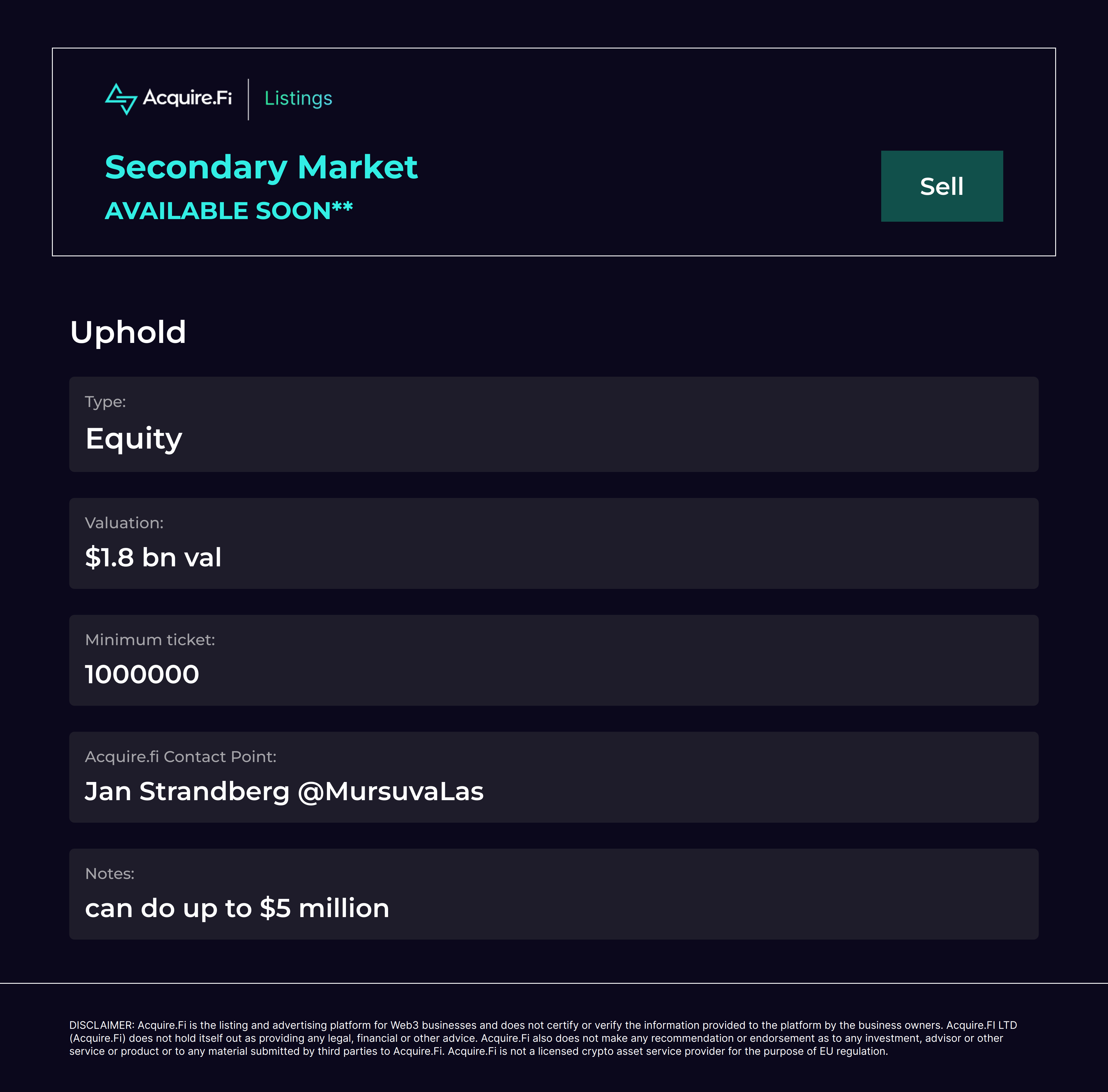Click the Minimum ticket label

pos(150,640)
